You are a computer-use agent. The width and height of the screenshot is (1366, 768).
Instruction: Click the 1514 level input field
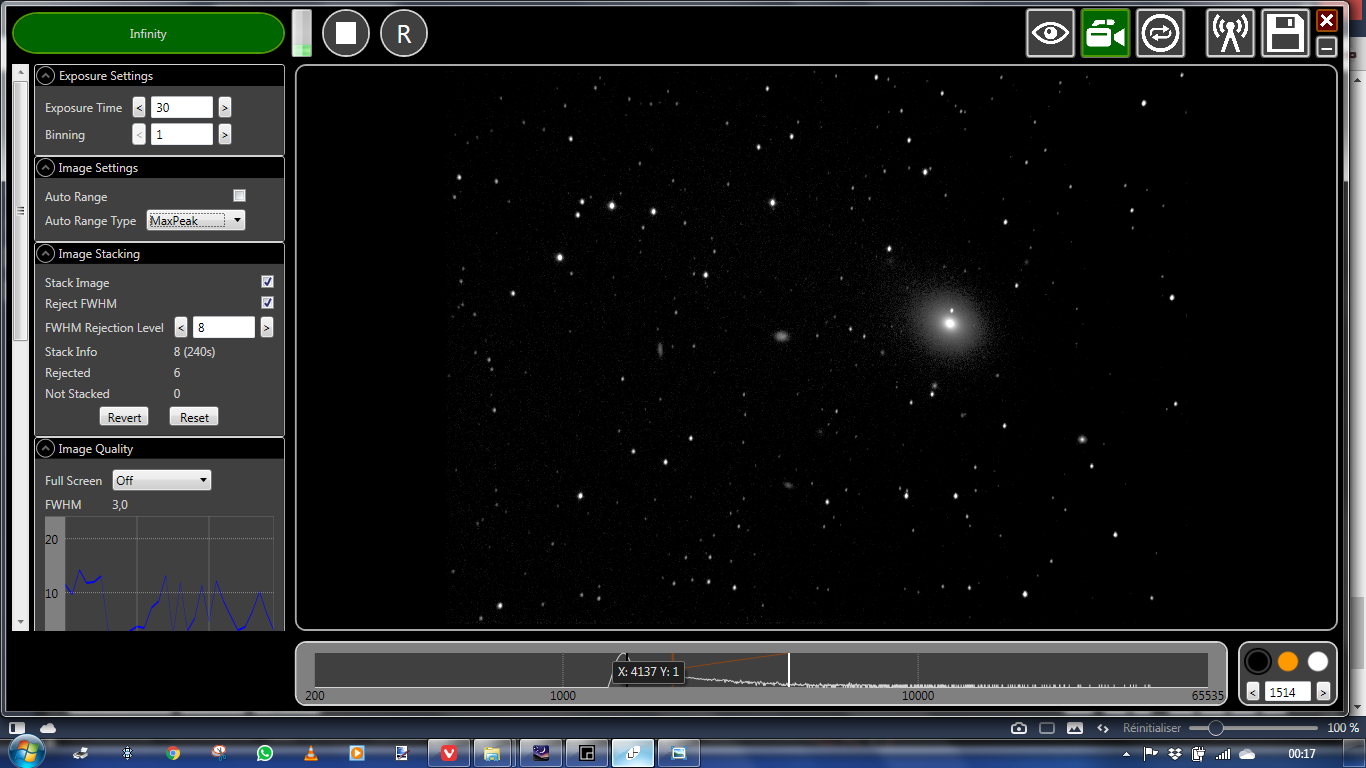[x=1288, y=691]
